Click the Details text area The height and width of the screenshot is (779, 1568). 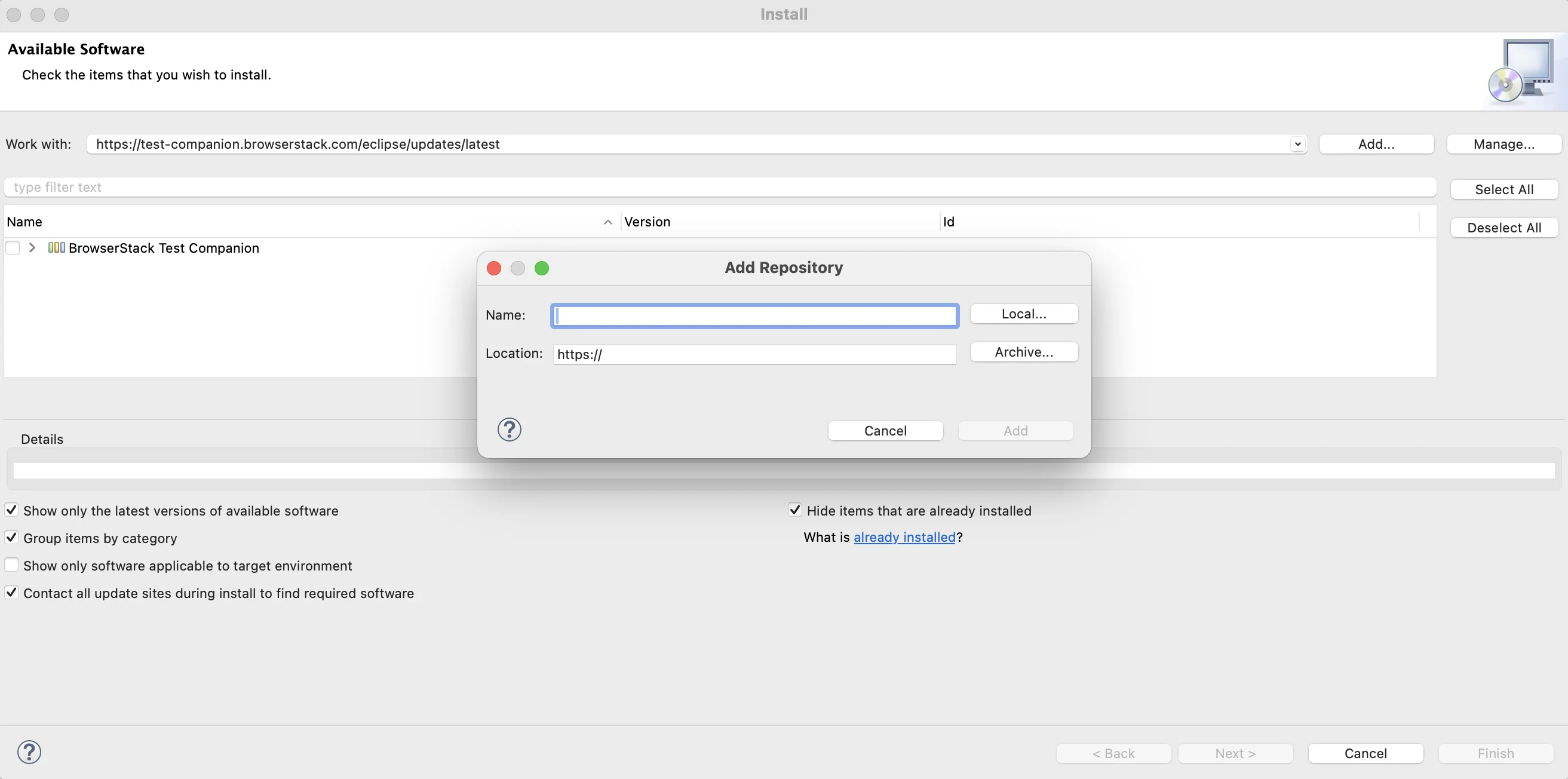click(x=784, y=470)
